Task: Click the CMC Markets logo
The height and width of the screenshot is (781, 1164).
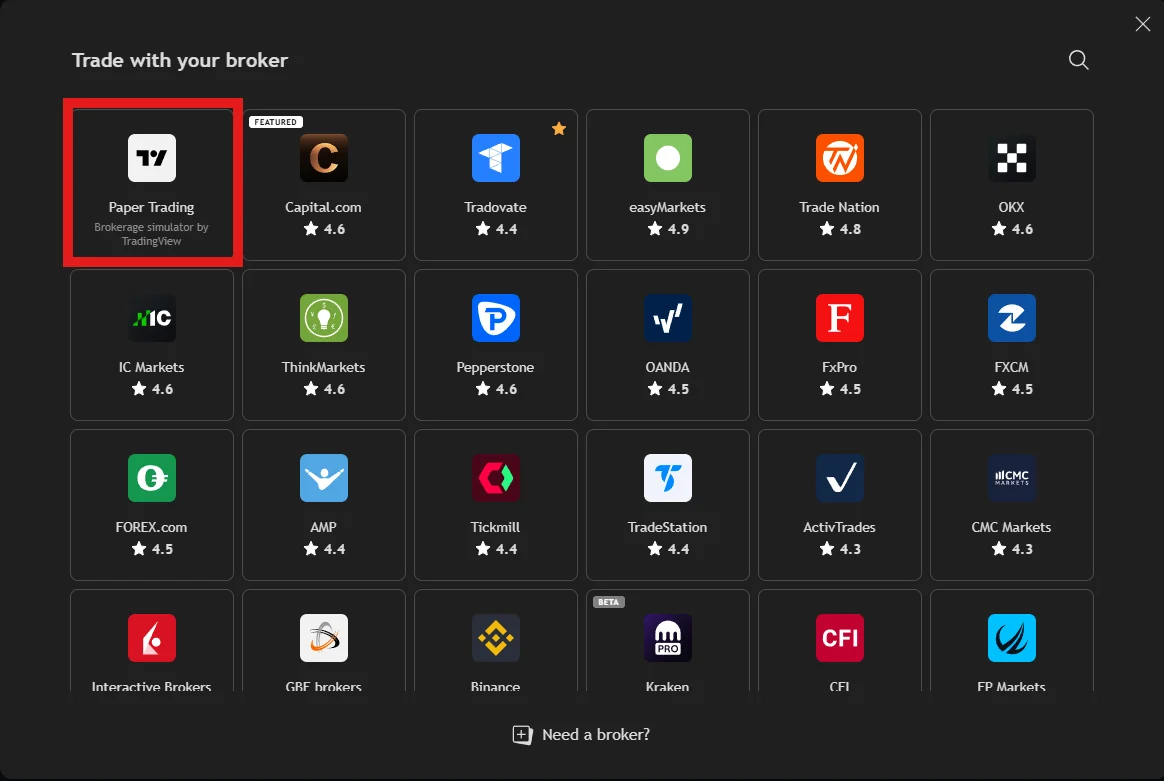Action: [1012, 478]
